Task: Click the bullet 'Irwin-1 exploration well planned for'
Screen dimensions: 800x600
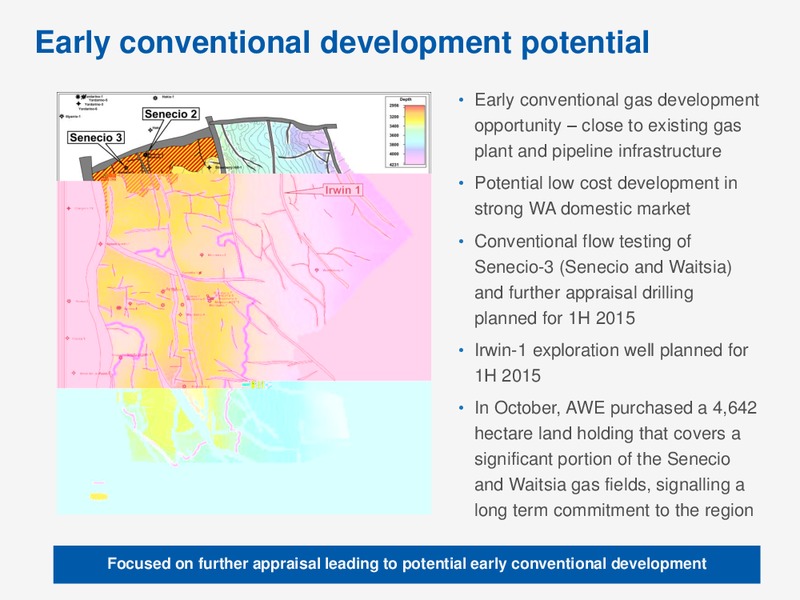Action: click(x=611, y=351)
